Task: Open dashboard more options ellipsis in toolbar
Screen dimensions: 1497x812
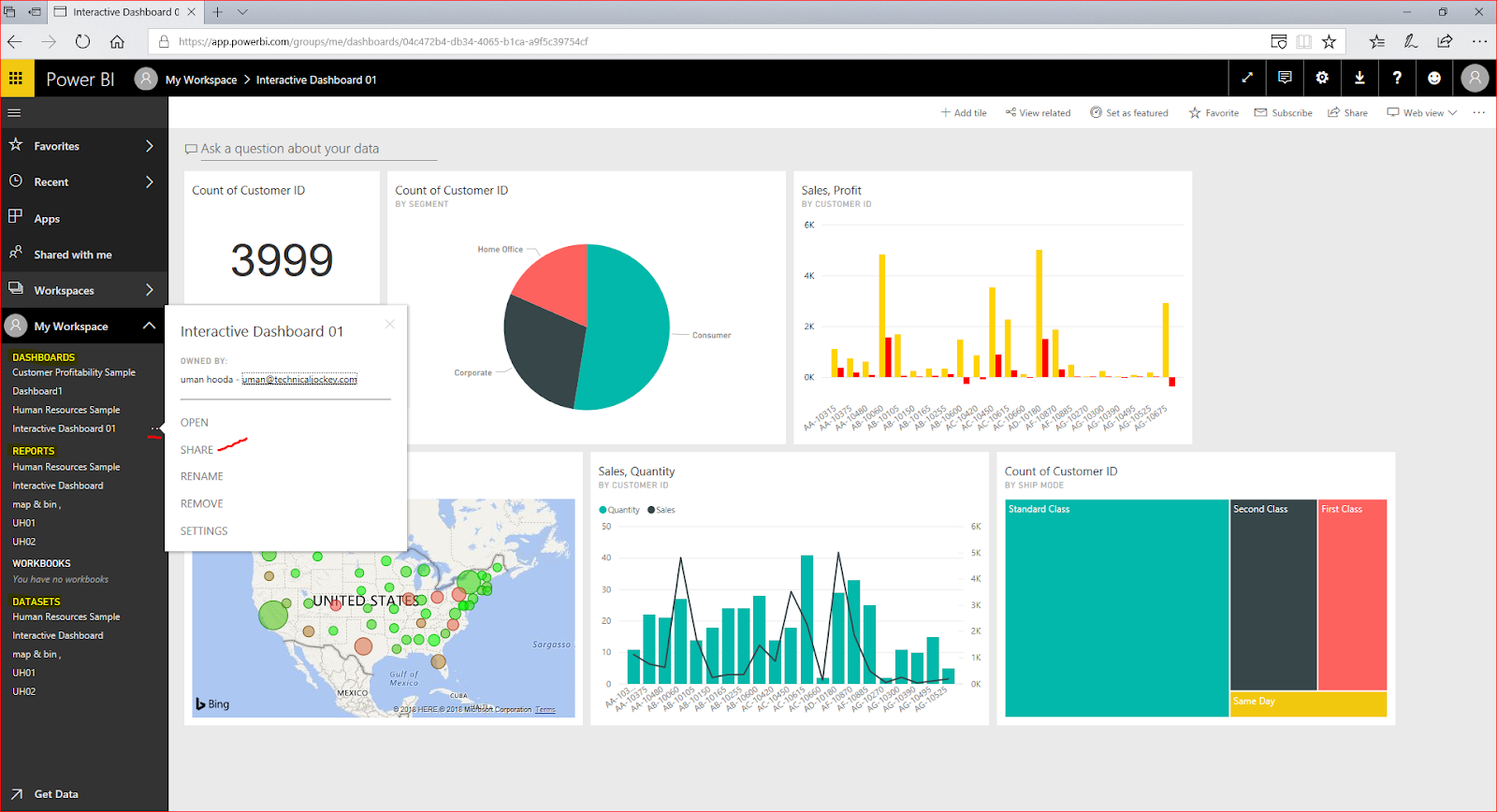Action: pos(1478,112)
